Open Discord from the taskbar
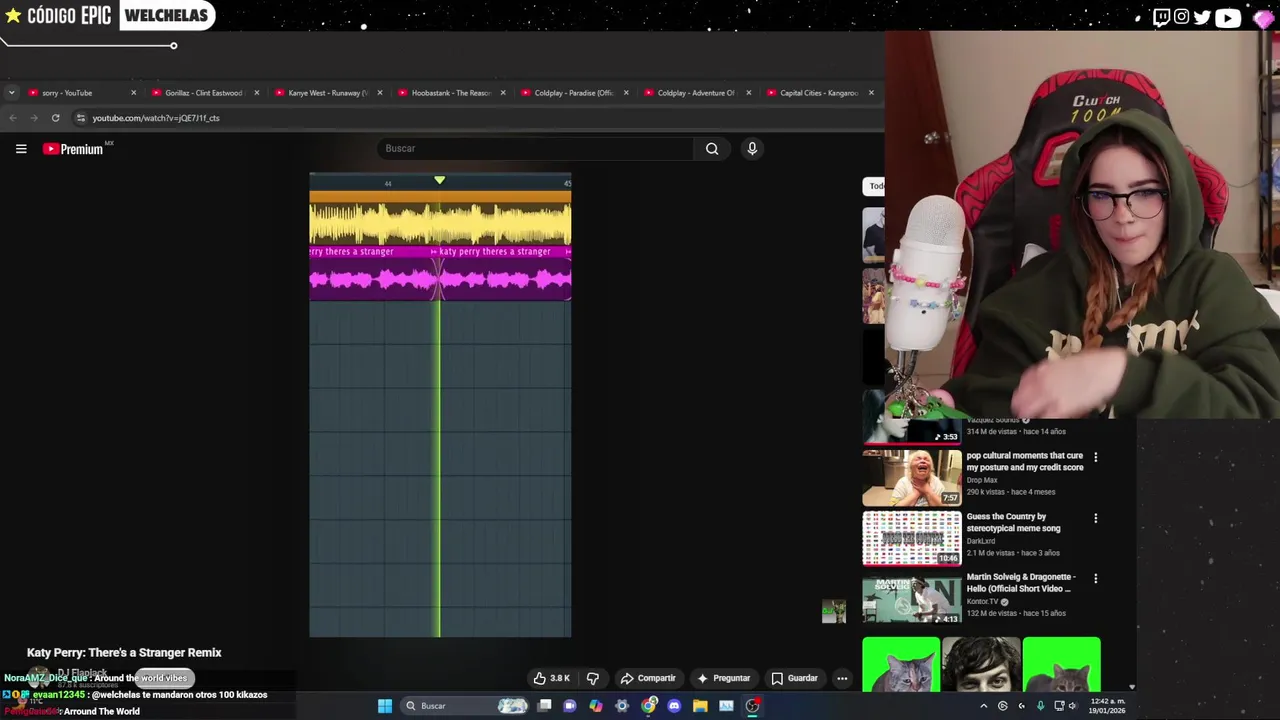The height and width of the screenshot is (720, 1280). pos(674,706)
